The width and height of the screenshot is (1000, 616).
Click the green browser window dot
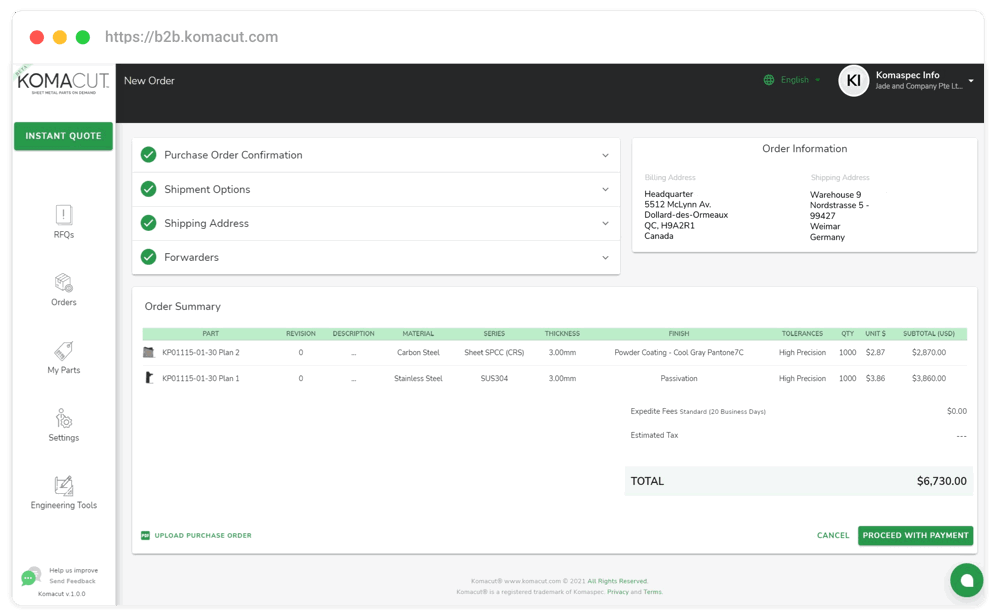tap(82, 37)
